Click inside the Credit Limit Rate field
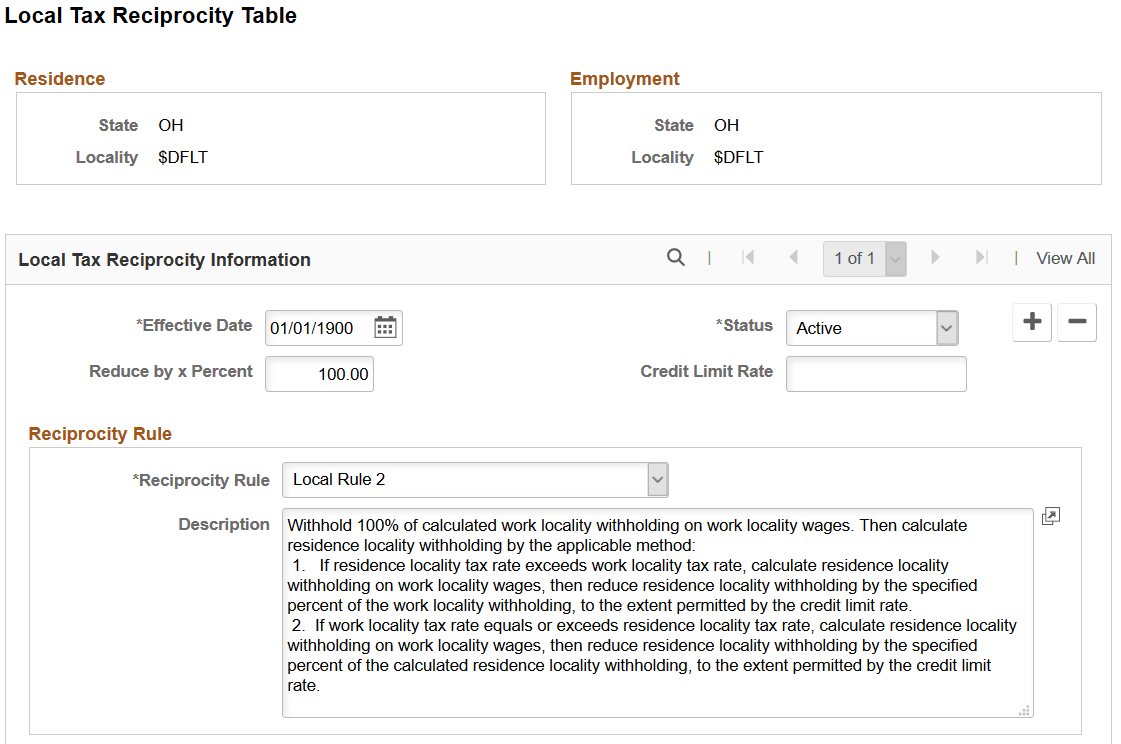The width and height of the screenshot is (1121, 744). tap(875, 373)
